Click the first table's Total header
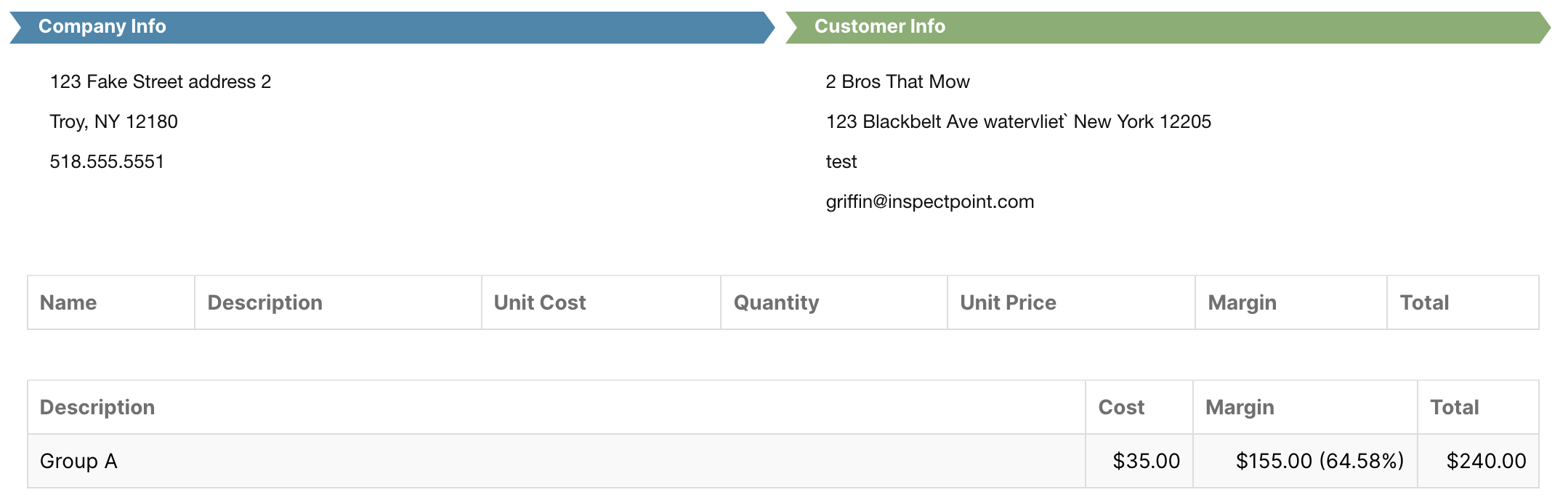Viewport: 1568px width, 503px height. pyautogui.click(x=1463, y=302)
